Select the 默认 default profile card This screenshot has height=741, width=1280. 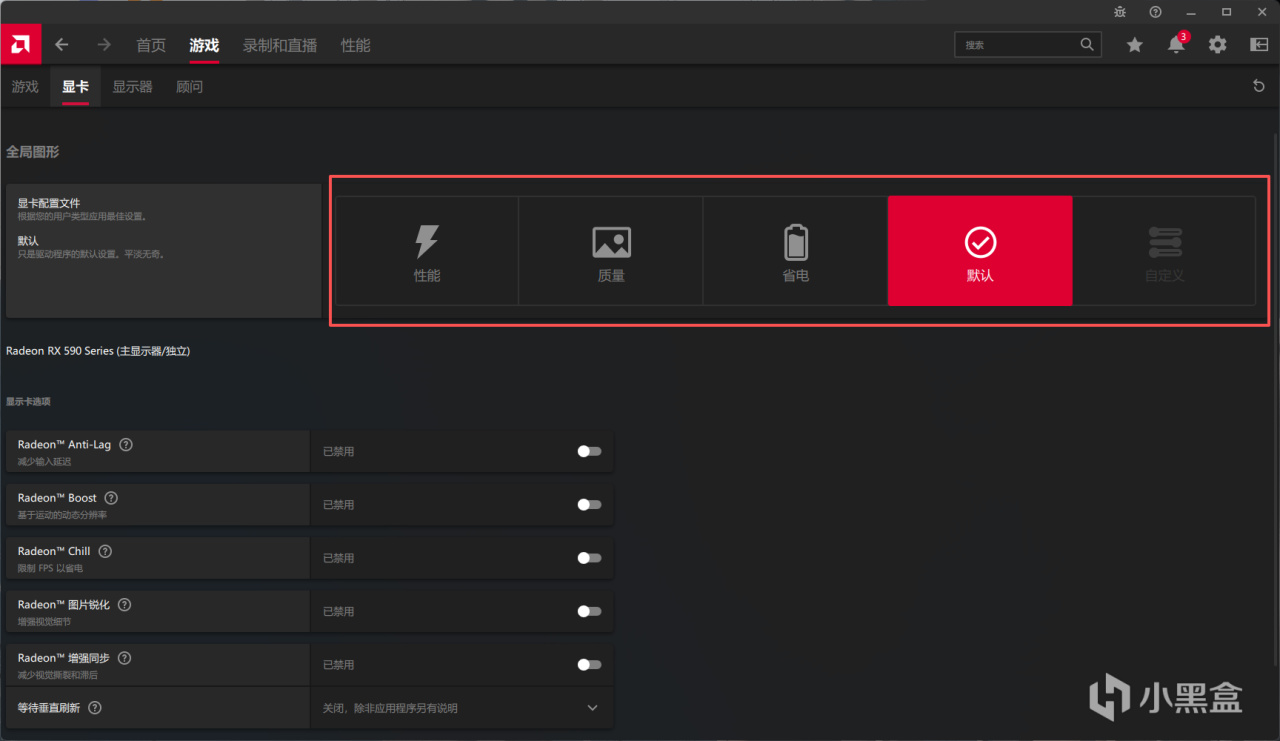pos(980,251)
